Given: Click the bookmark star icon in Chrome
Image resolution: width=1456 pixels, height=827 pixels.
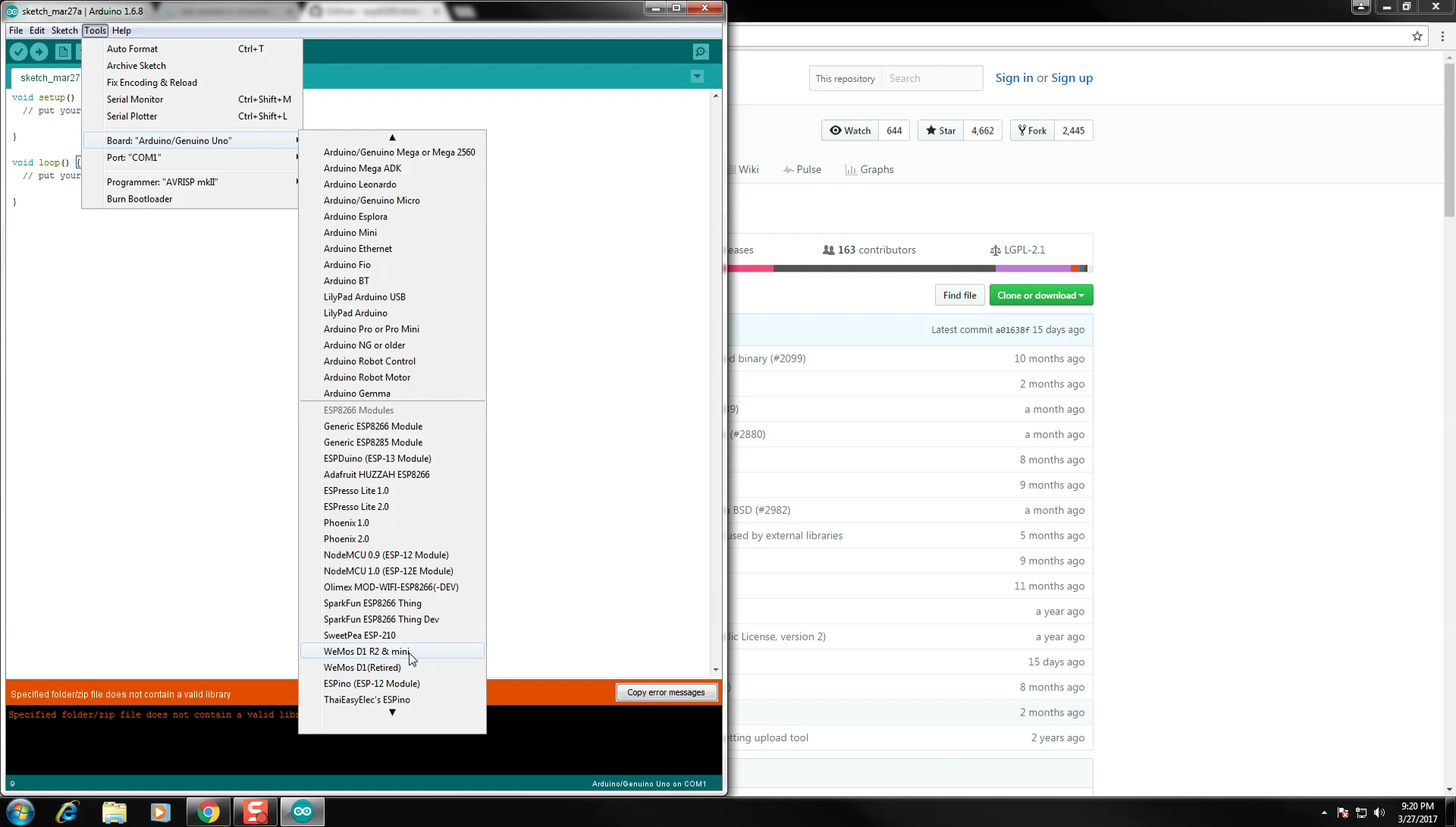Looking at the screenshot, I should (x=1417, y=36).
